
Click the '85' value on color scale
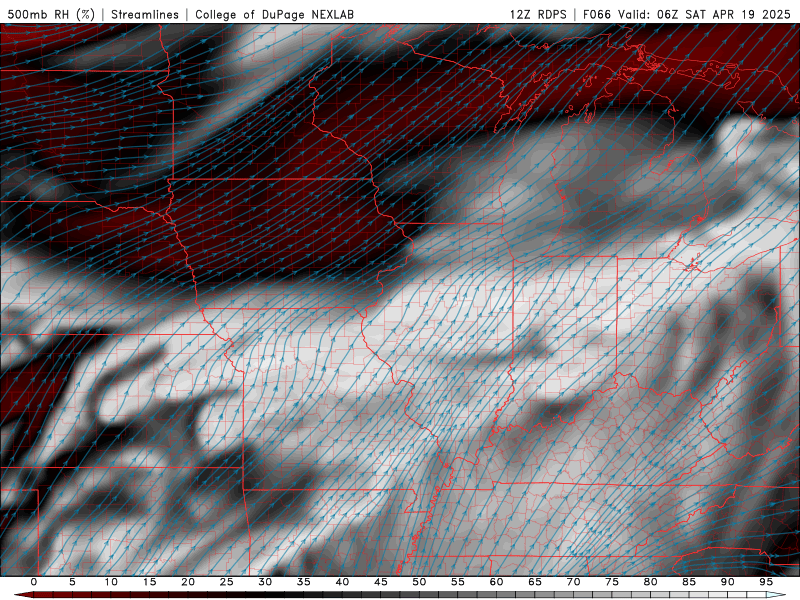[x=689, y=582]
